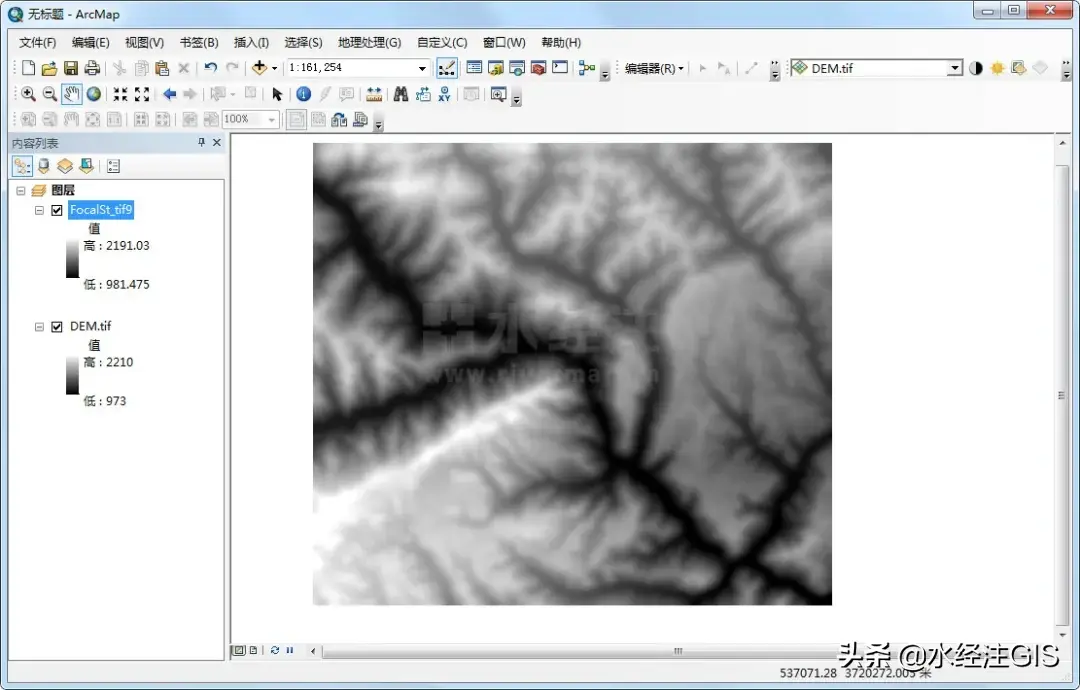Open the DEM.tif layer dropdown

point(954,68)
